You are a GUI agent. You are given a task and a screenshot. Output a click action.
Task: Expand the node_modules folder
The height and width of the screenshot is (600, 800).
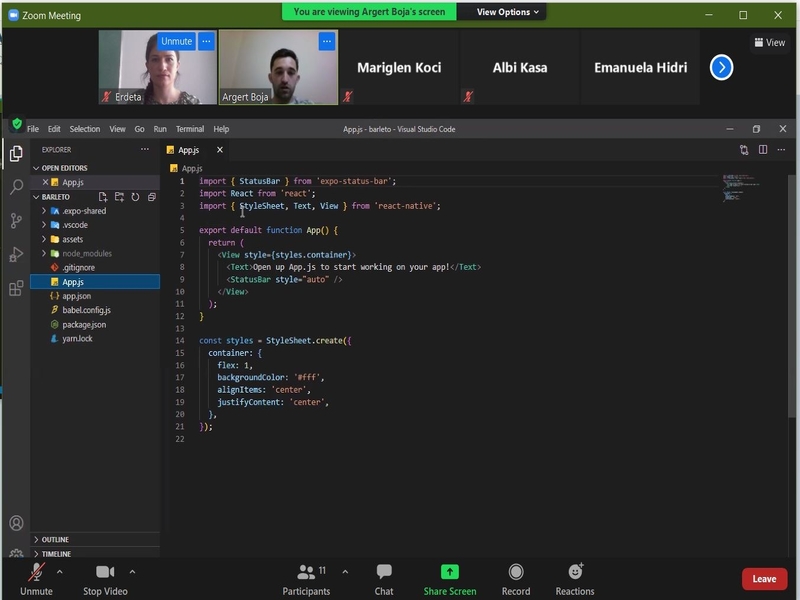click(x=85, y=254)
